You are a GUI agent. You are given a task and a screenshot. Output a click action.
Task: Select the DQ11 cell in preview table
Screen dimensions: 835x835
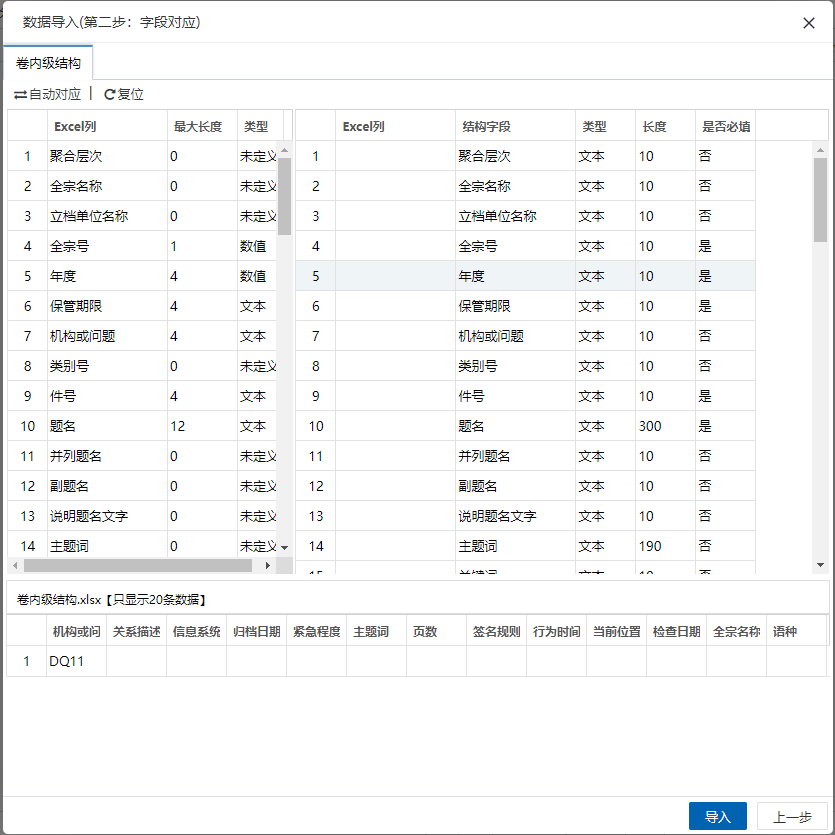point(76,661)
